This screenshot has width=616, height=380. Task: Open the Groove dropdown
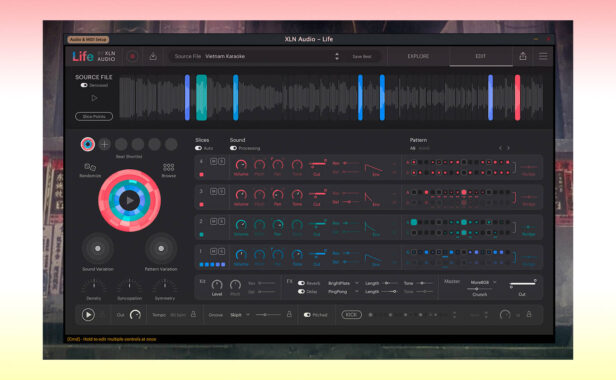[240, 315]
